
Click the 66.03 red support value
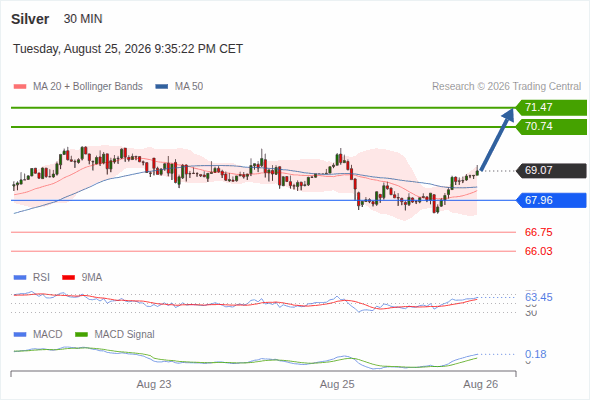point(538,251)
